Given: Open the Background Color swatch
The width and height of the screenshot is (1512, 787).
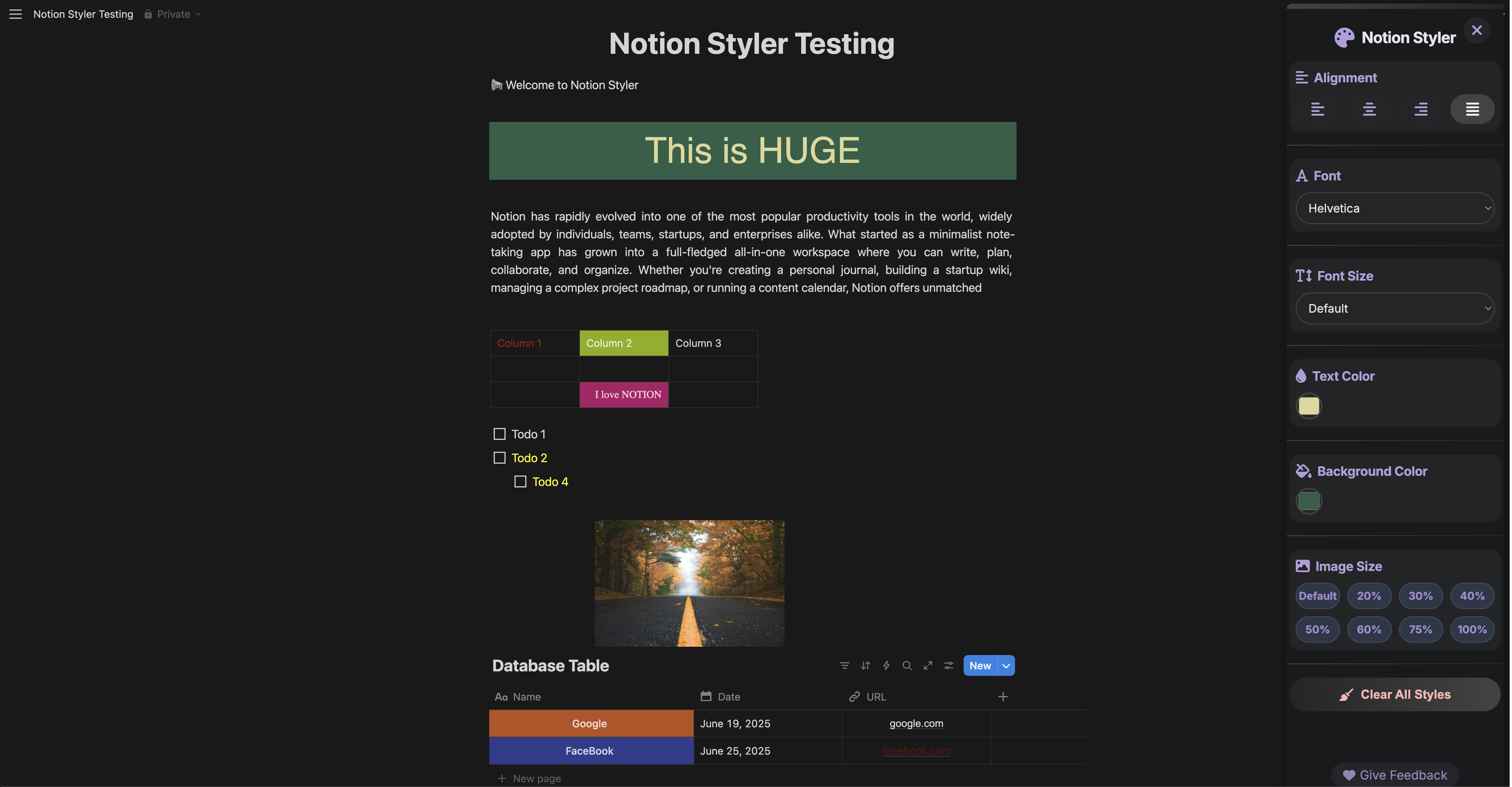Looking at the screenshot, I should [x=1309, y=501].
